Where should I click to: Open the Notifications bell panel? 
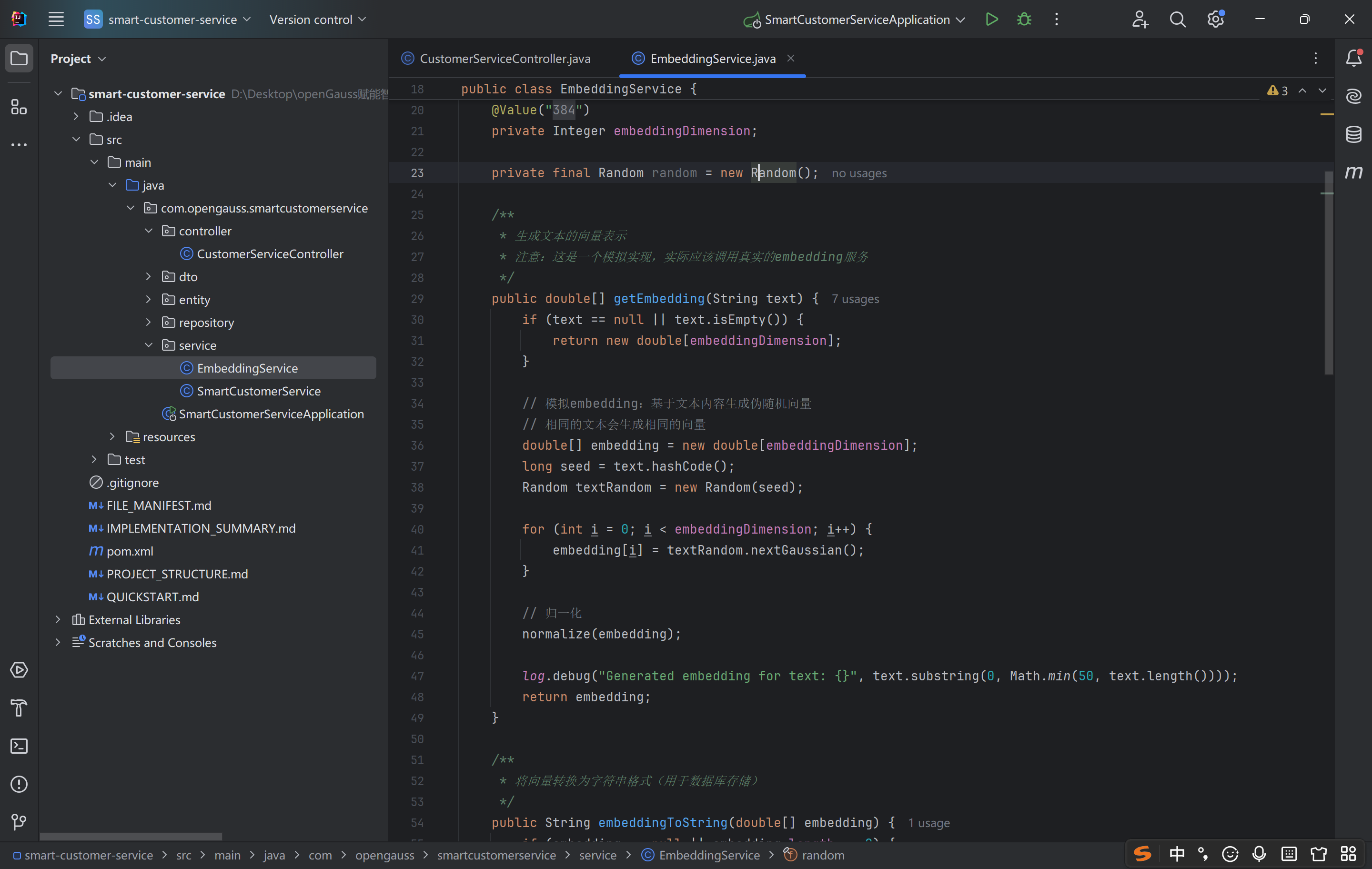tap(1353, 58)
